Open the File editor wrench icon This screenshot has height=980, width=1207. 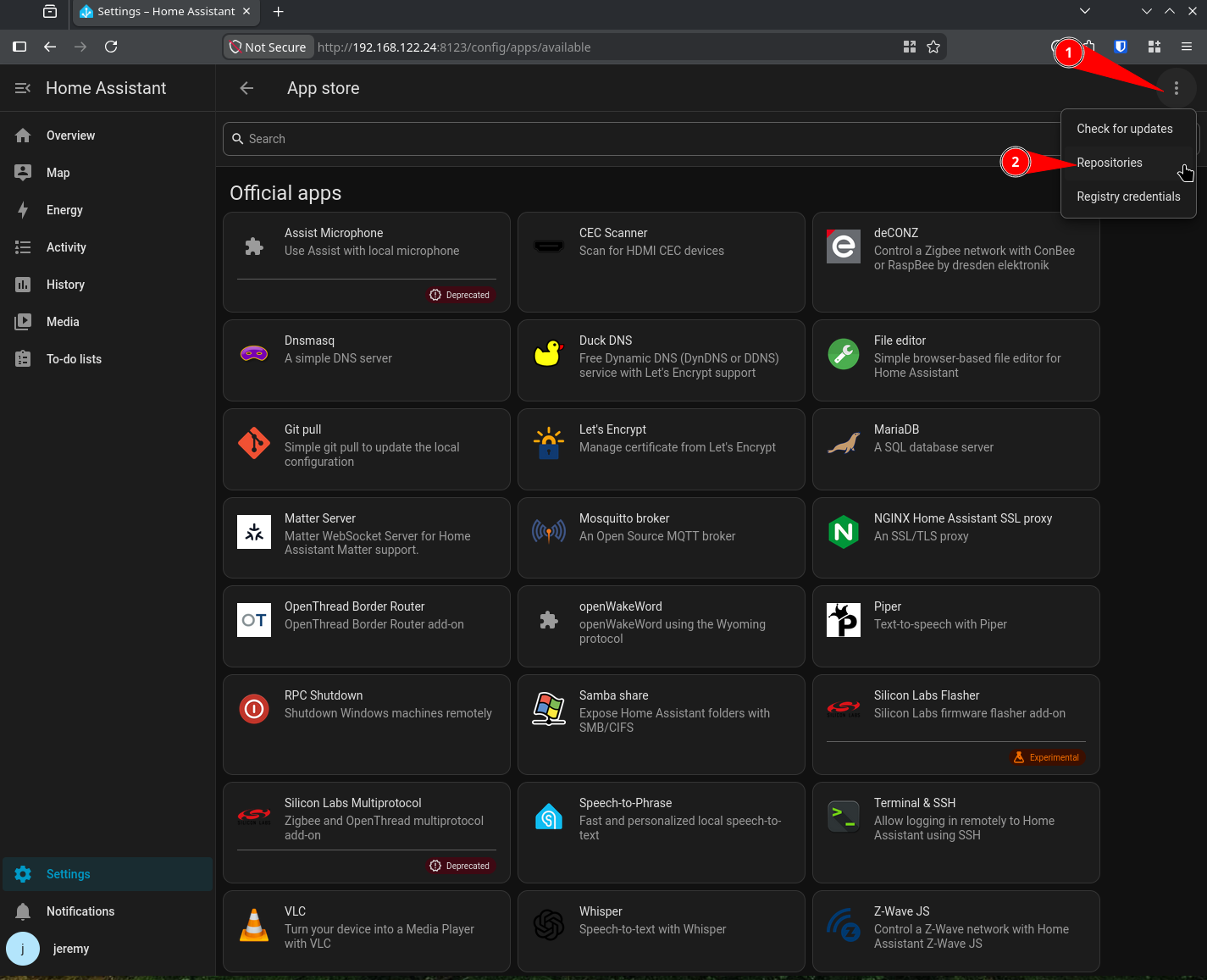click(844, 354)
